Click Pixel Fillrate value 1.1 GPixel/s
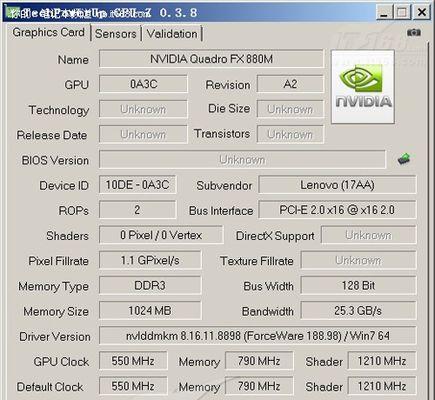 coord(150,260)
